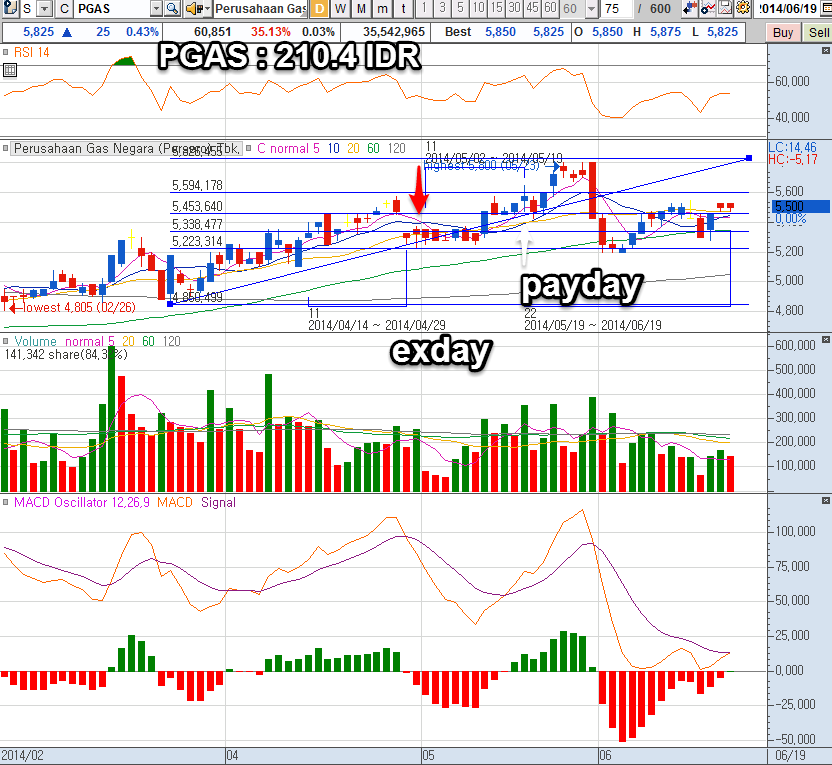Screen dimensions: 832x765
Task: Select the 30 interval button
Action: [515, 8]
